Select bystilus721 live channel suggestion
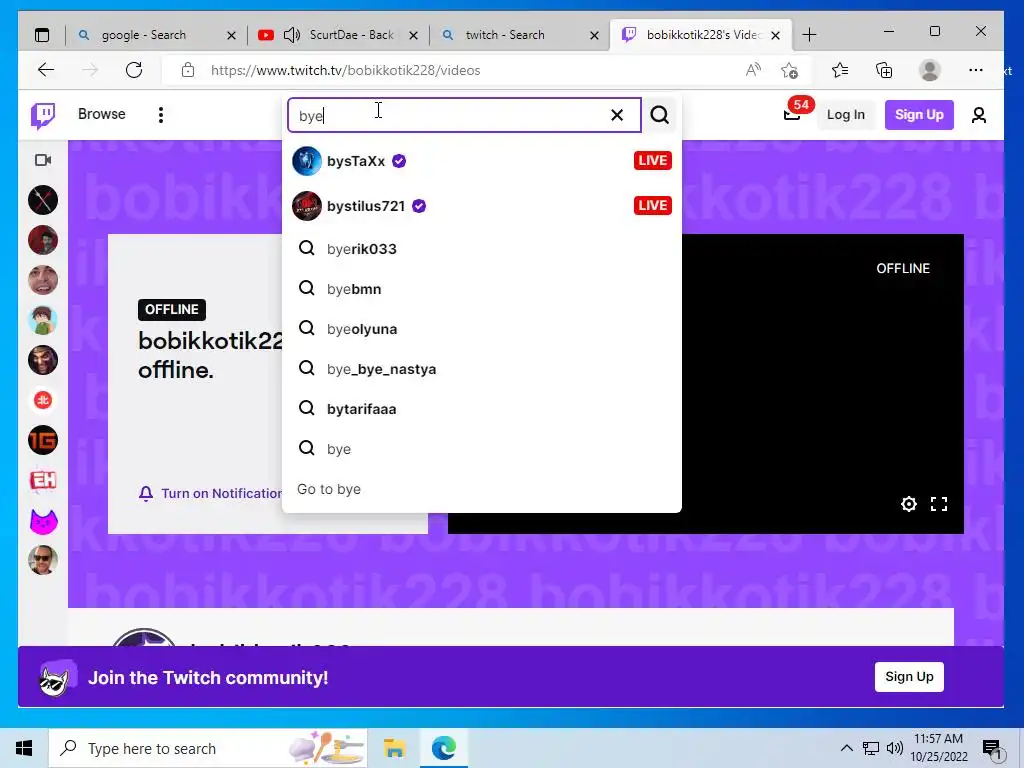The height and width of the screenshot is (768, 1024). click(482, 206)
